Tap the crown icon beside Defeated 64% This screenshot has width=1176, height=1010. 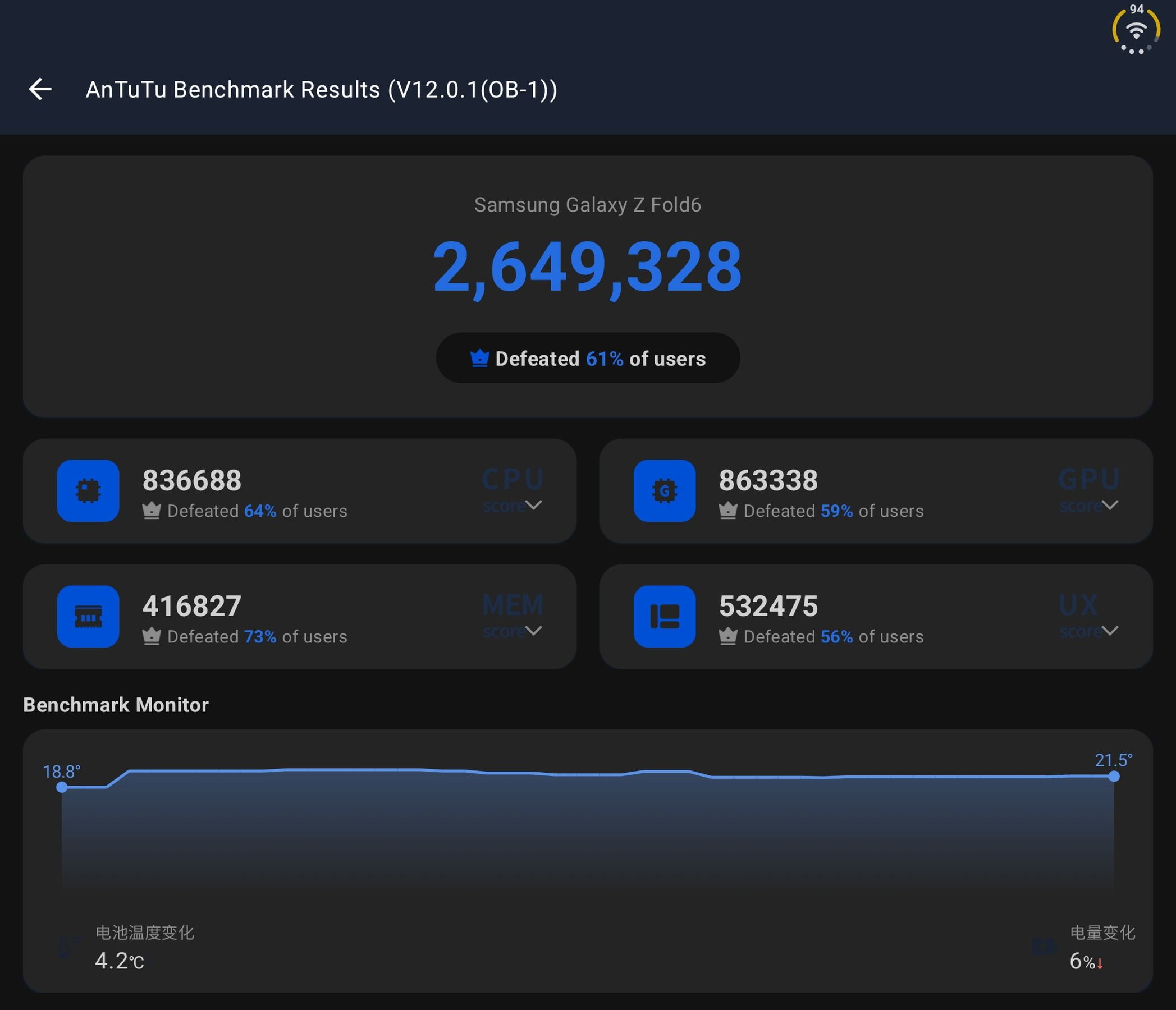(152, 511)
